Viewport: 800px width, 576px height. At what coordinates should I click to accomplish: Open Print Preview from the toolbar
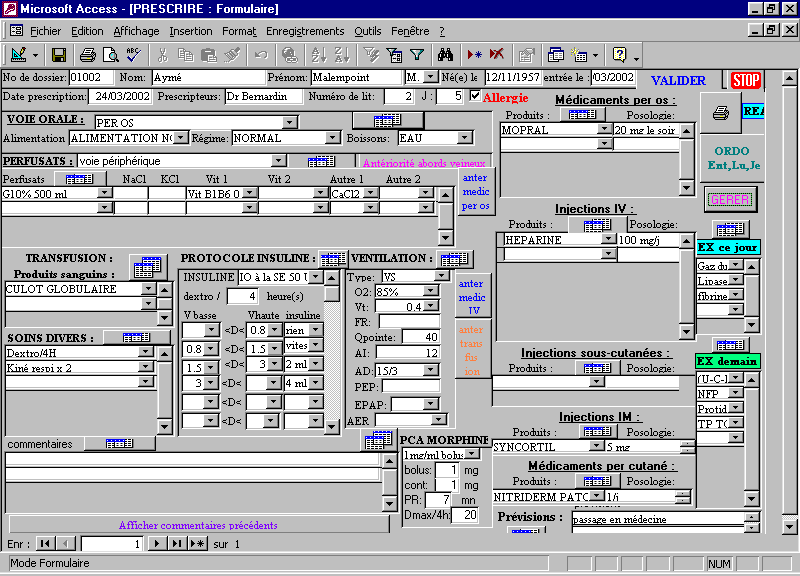click(x=111, y=55)
